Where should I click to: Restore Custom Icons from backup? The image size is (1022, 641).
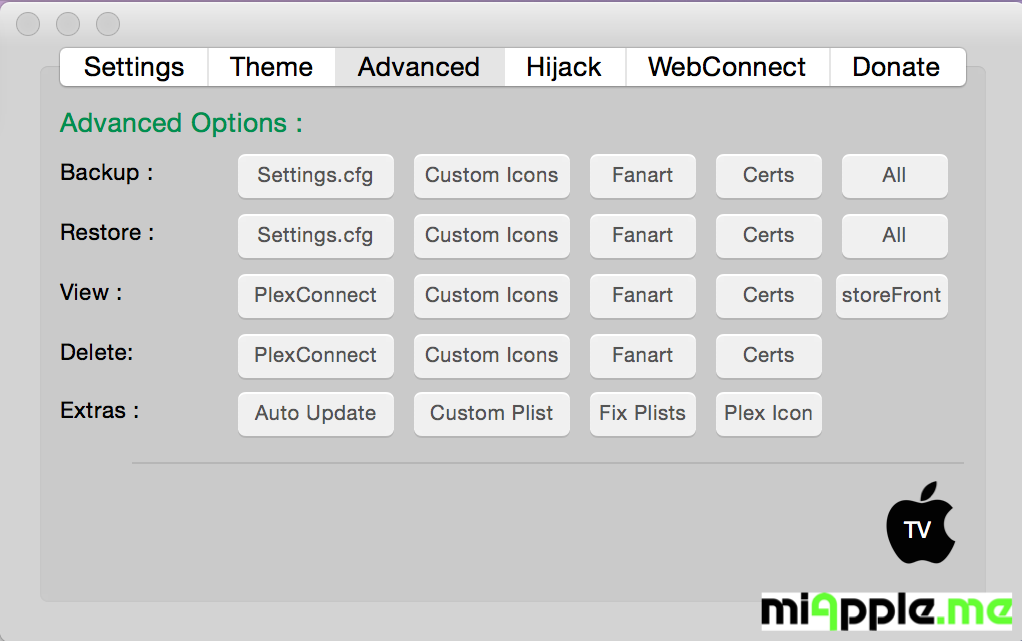click(x=491, y=235)
